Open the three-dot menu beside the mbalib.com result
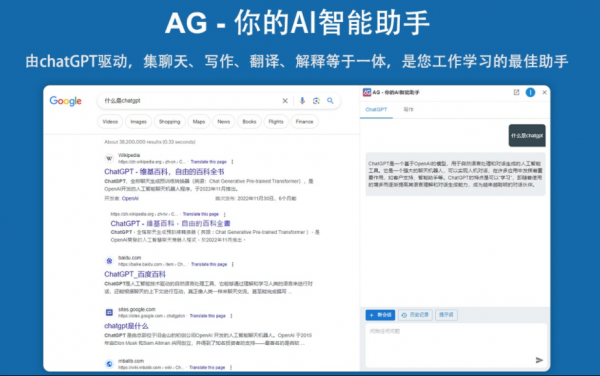Viewport: 600px width, 376px height. (231, 367)
